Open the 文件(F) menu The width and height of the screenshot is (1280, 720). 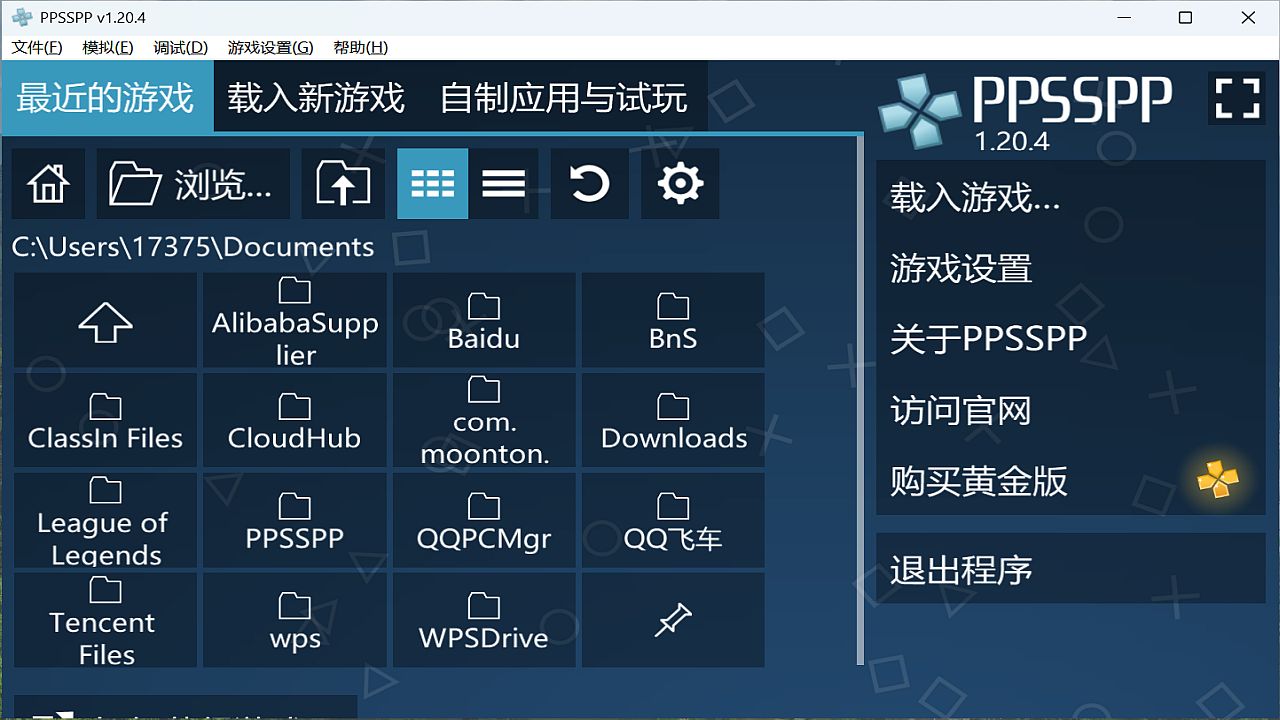[x=37, y=47]
